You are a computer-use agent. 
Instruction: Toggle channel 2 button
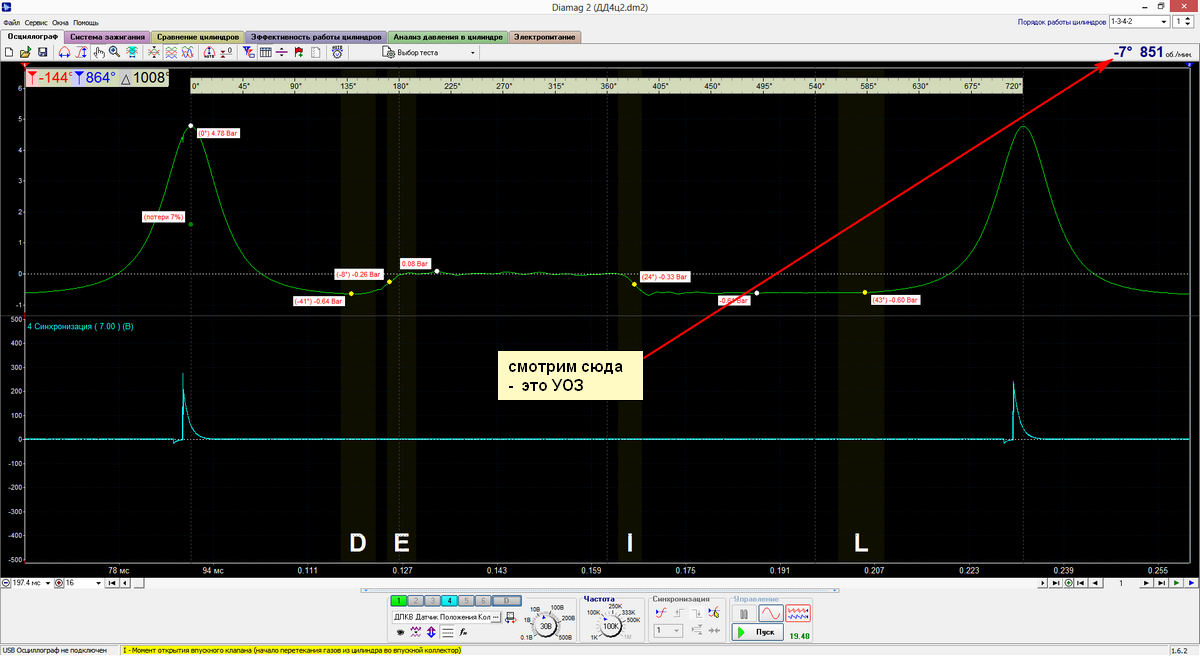click(x=416, y=600)
